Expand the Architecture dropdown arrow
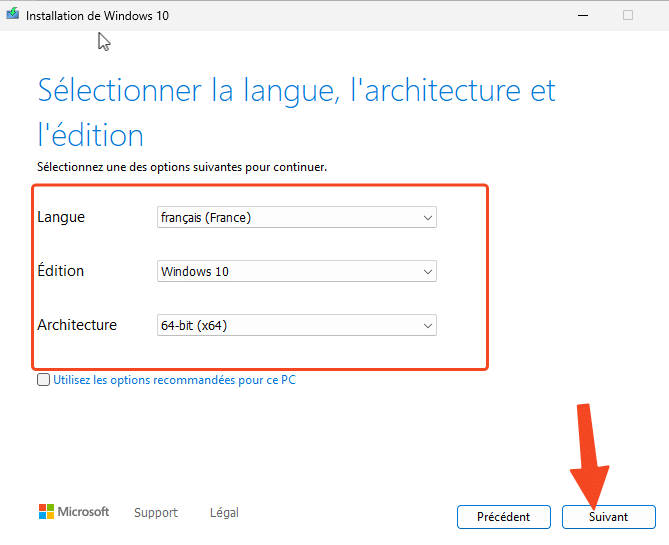The height and width of the screenshot is (545, 669). (428, 326)
